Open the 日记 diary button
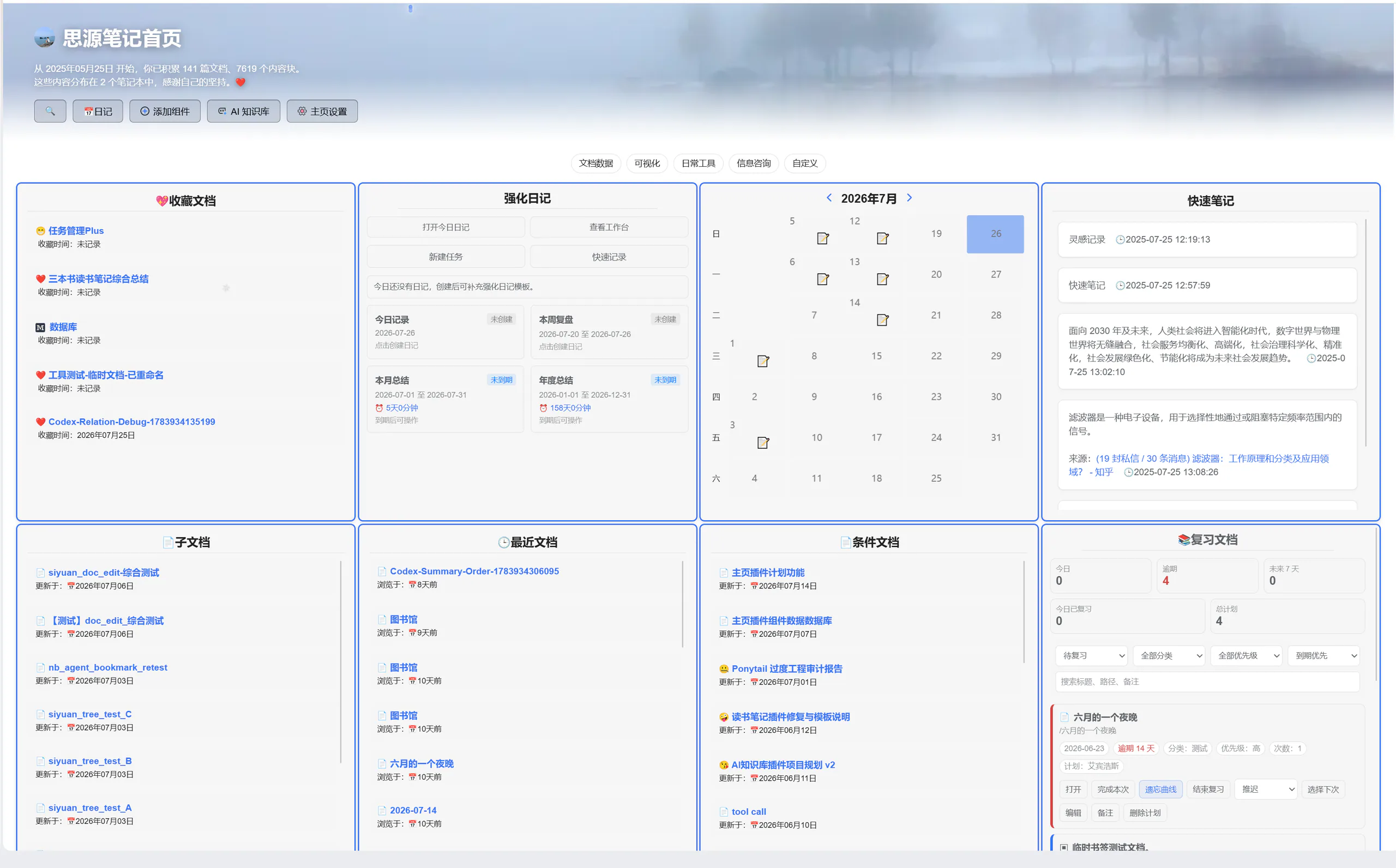1396x868 pixels. [x=98, y=111]
